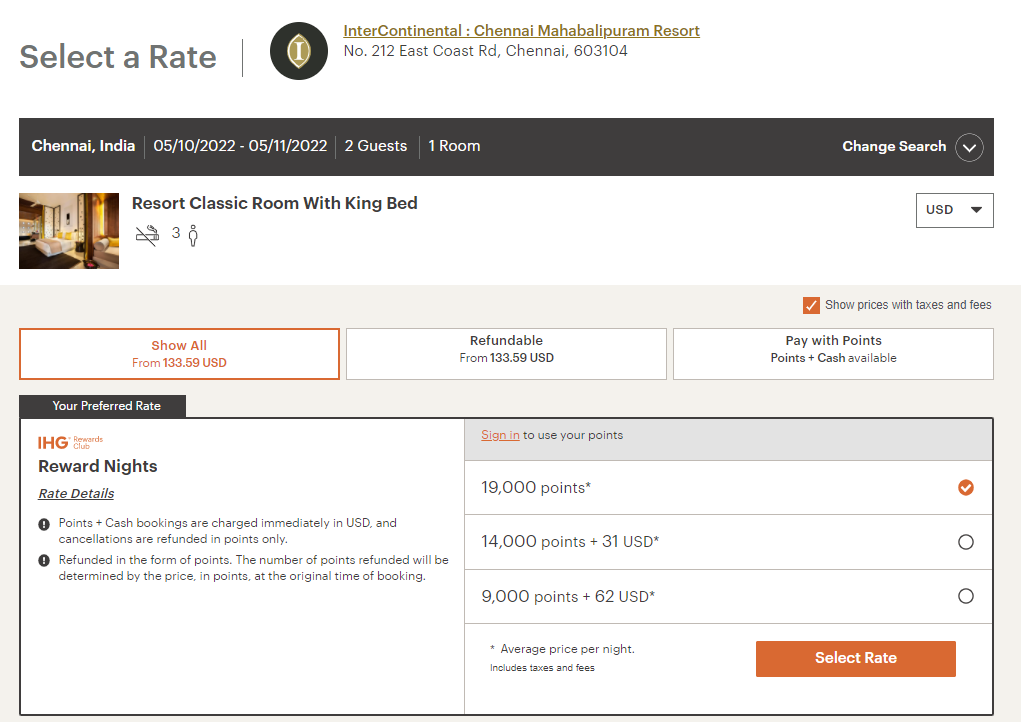Click the Select a Rate page heading

(x=118, y=57)
